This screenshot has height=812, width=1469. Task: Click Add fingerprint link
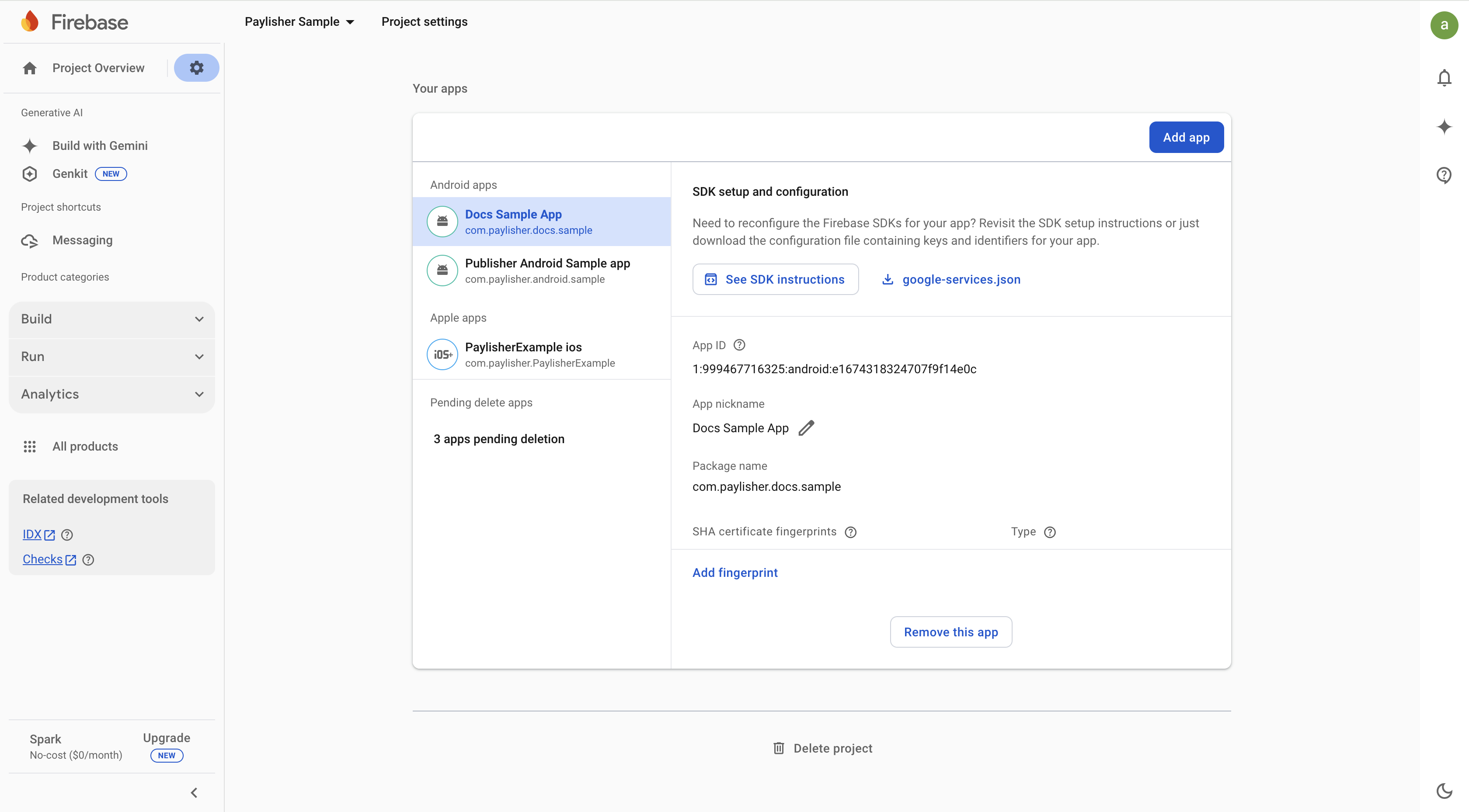pyautogui.click(x=734, y=573)
